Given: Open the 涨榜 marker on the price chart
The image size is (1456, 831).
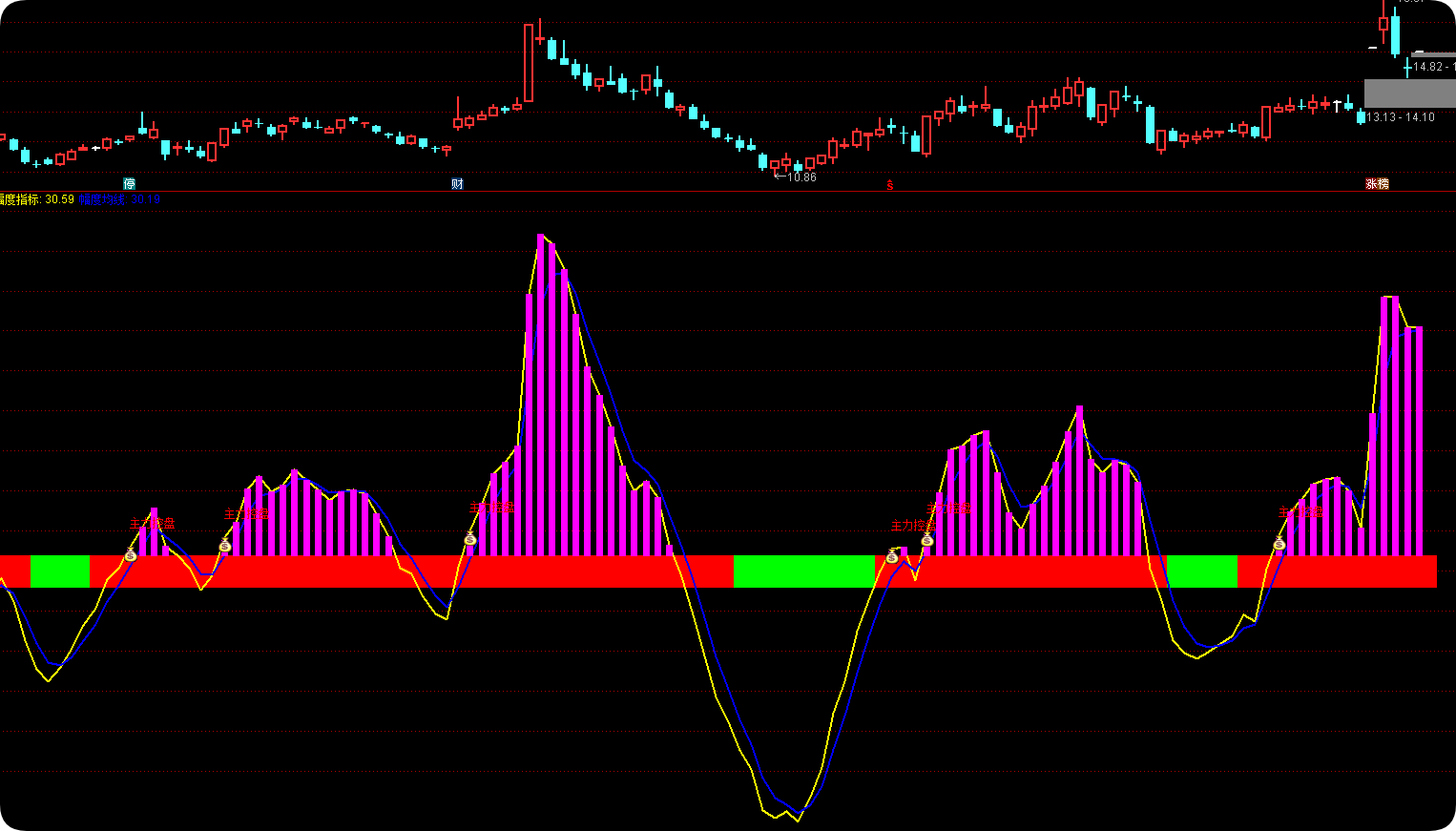Looking at the screenshot, I should click(1377, 184).
